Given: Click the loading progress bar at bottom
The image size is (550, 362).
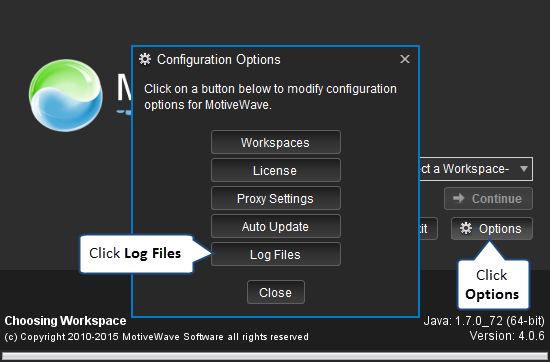Looking at the screenshot, I should point(275,356).
